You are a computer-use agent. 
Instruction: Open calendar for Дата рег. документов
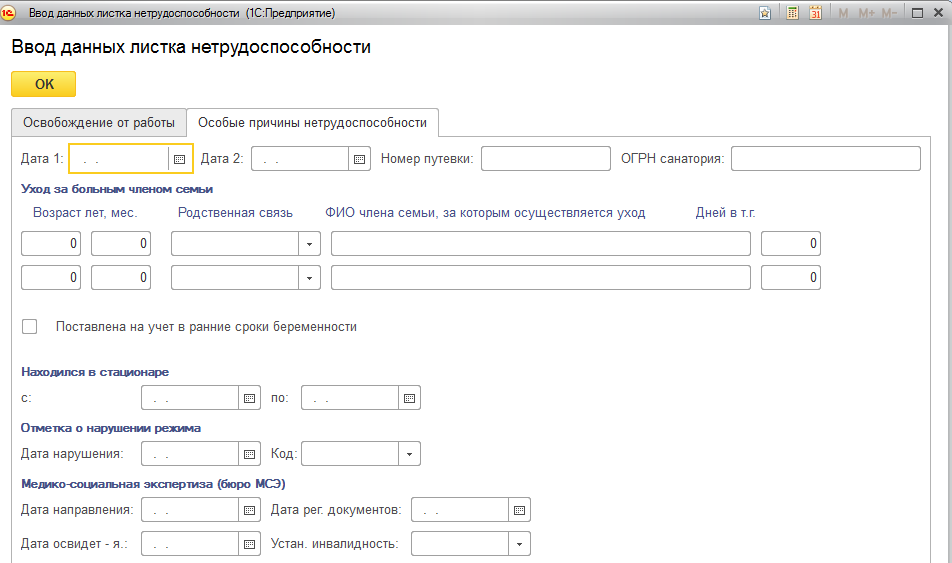pyautogui.click(x=520, y=510)
